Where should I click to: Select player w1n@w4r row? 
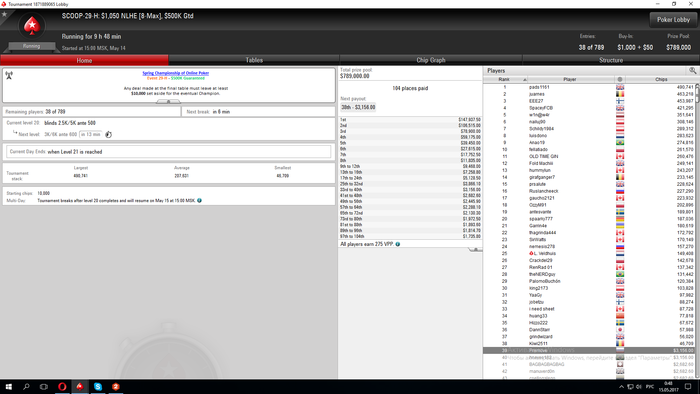click(589, 115)
